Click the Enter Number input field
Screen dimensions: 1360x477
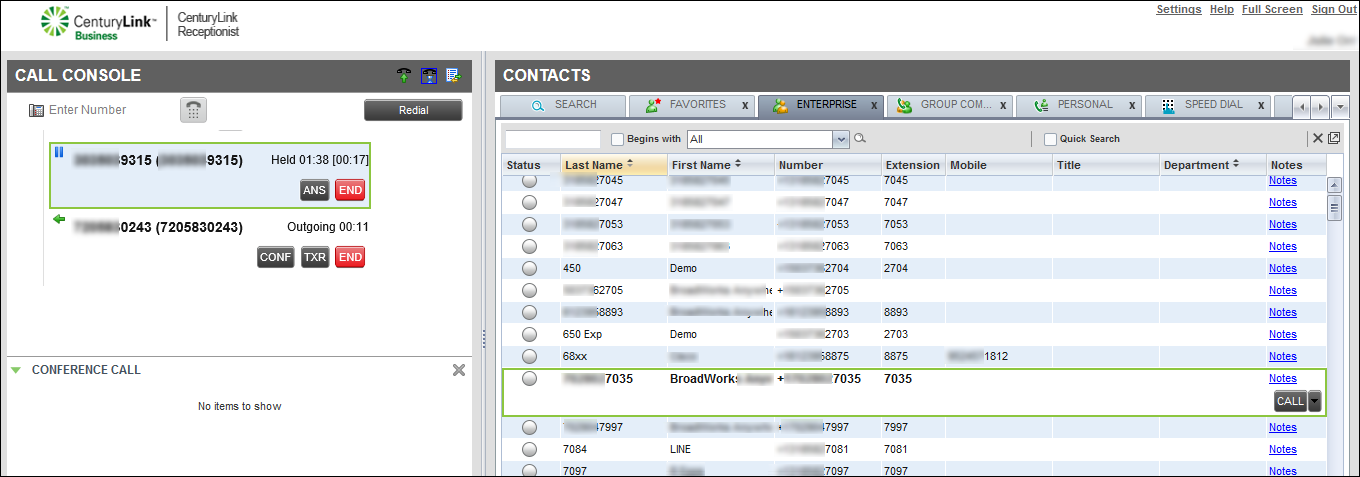110,110
